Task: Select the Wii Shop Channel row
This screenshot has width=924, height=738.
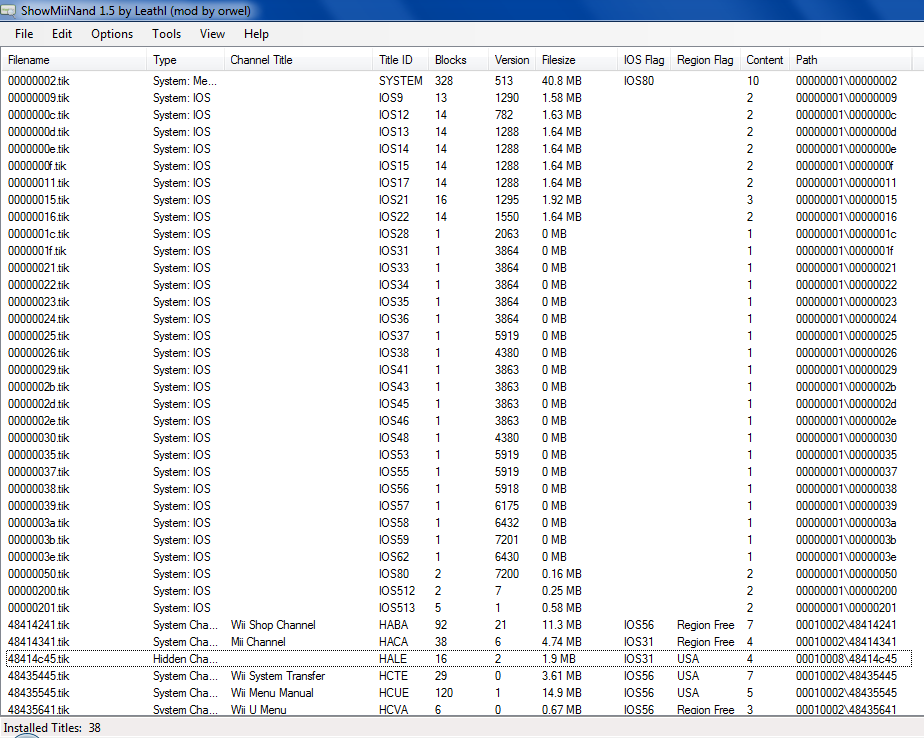Action: [272, 625]
